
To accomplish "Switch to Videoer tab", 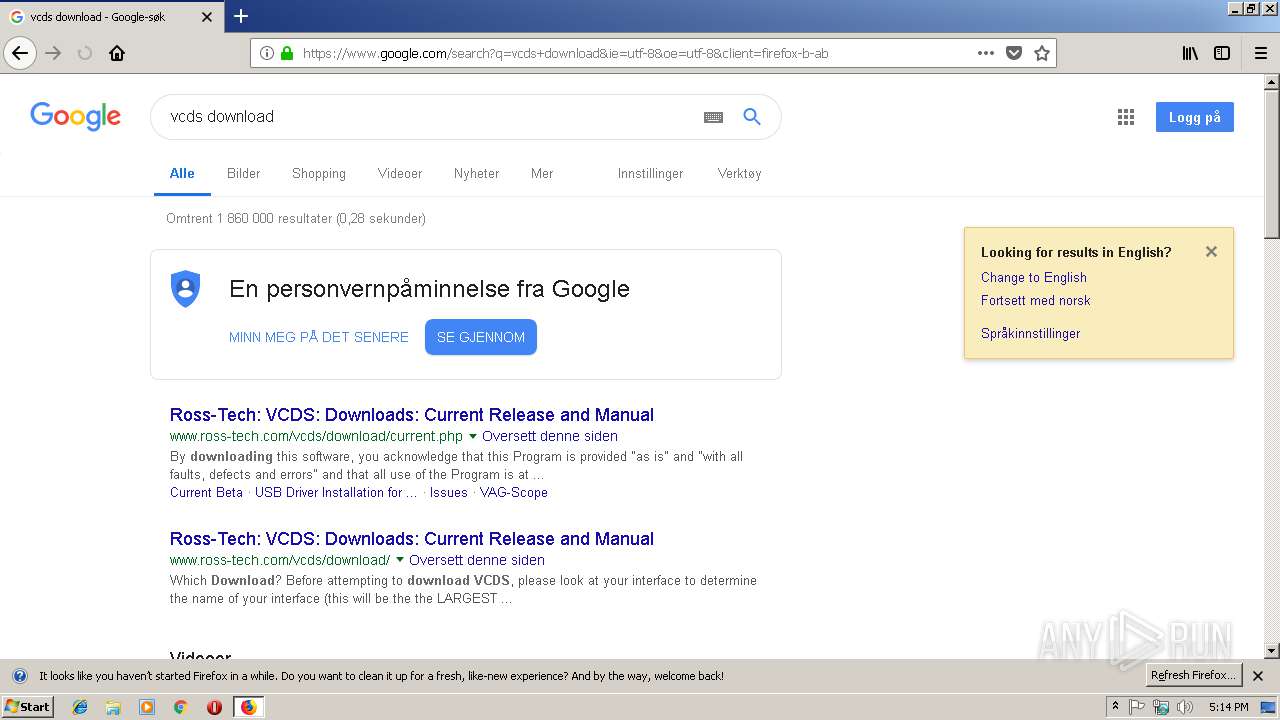I will tap(400, 173).
